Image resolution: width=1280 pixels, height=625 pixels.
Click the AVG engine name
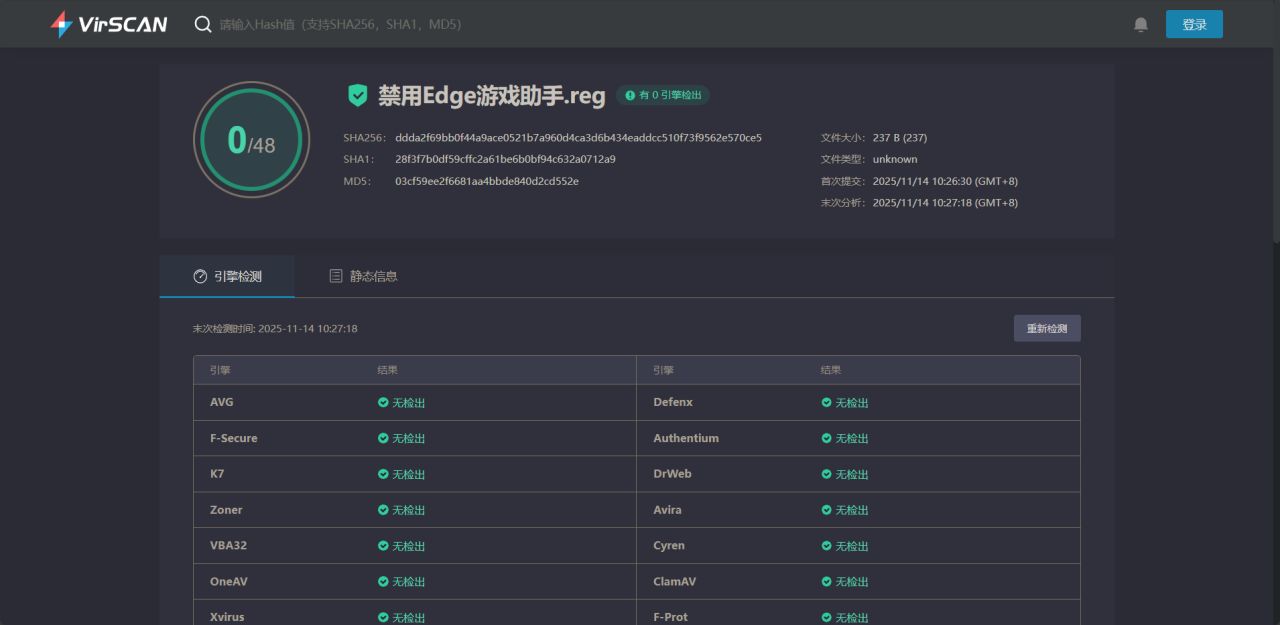click(222, 402)
